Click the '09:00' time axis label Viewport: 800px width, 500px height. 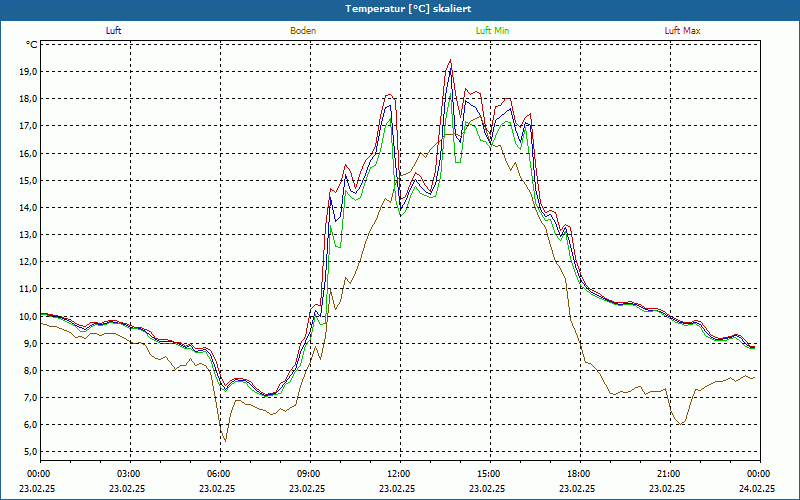(x=310, y=474)
